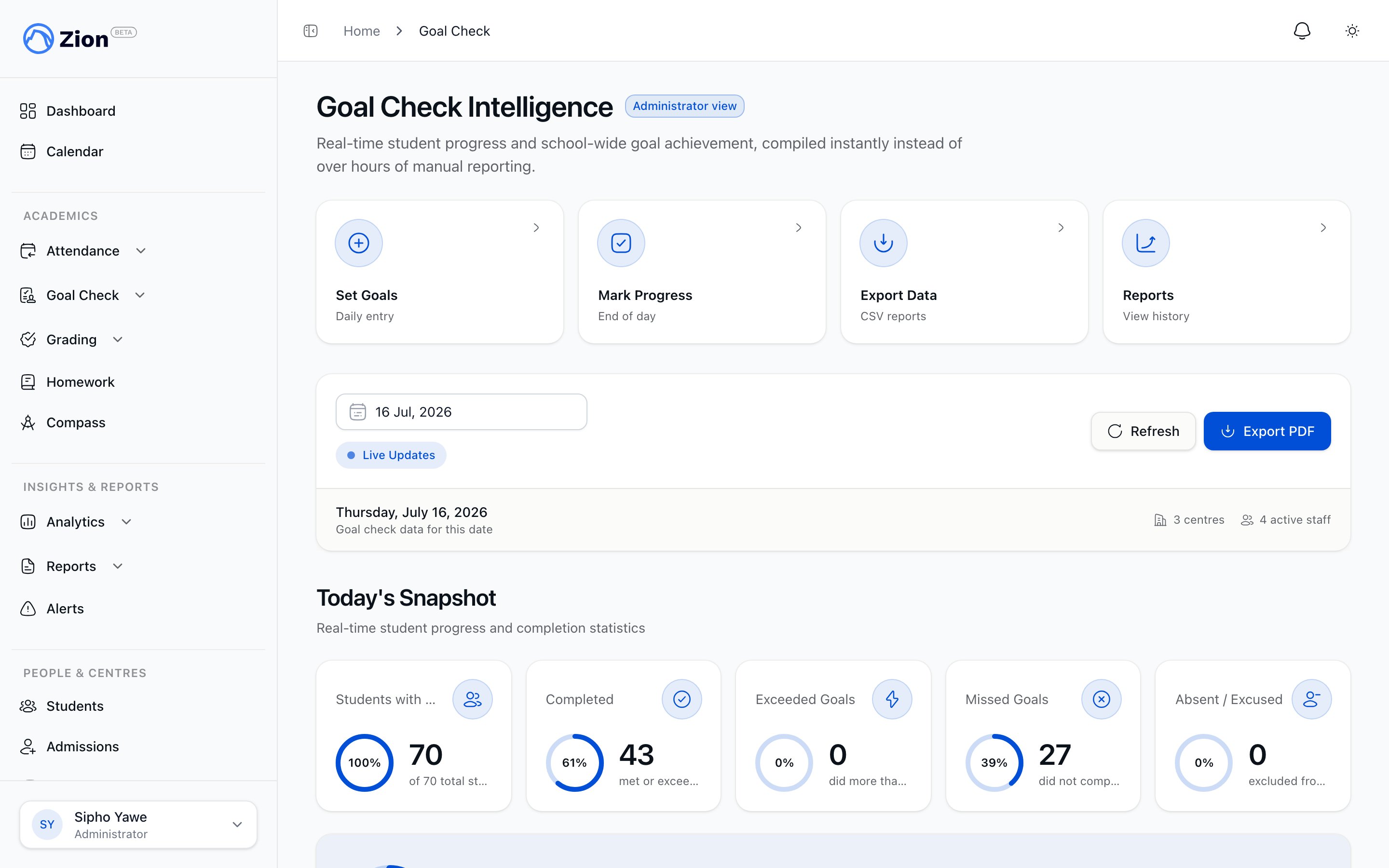Click the Administrator view badge
The width and height of the screenshot is (1389, 868).
pos(685,106)
